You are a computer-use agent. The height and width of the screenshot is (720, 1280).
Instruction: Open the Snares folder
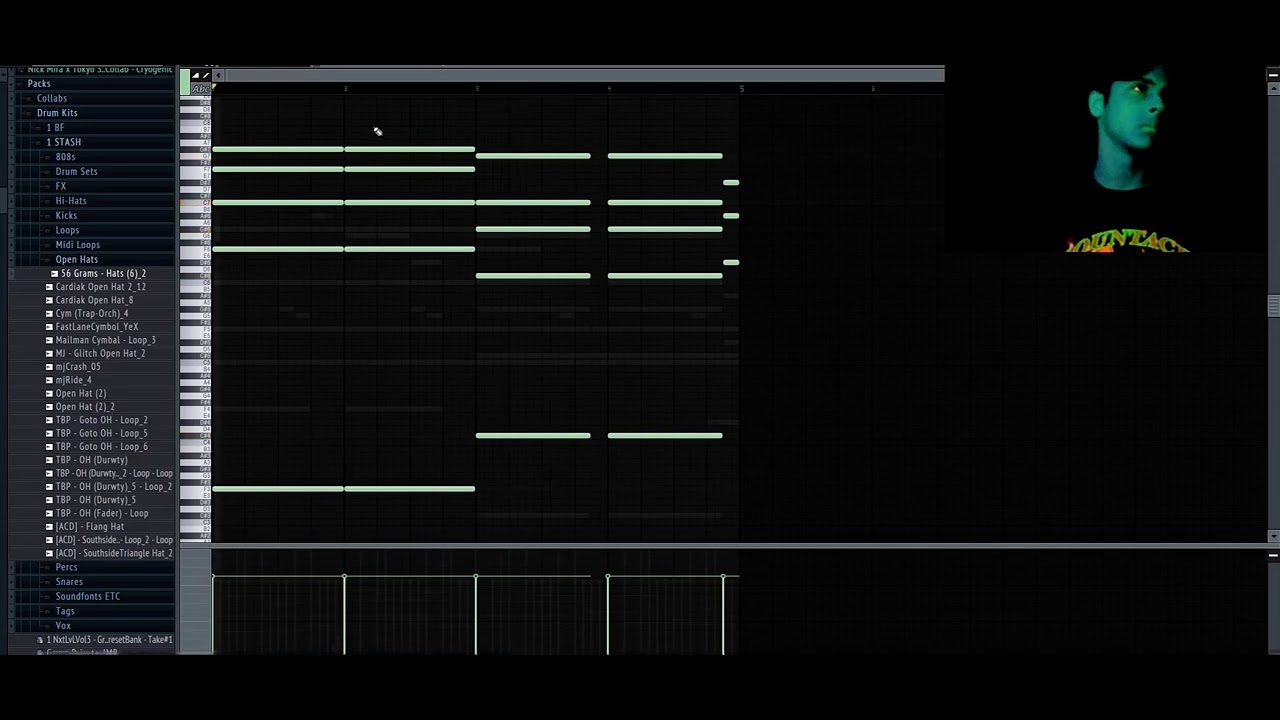(69, 582)
